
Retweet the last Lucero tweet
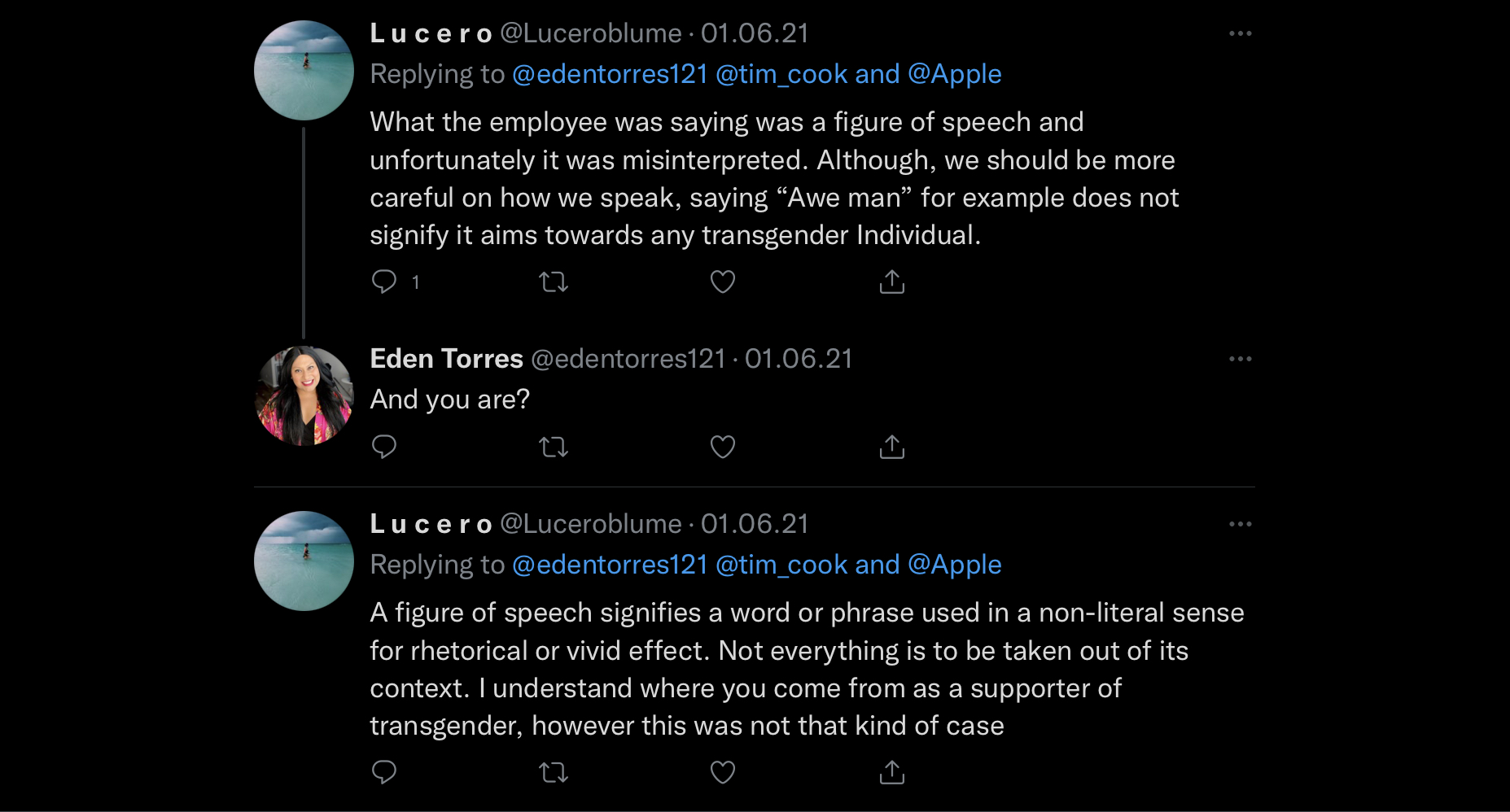(x=554, y=772)
